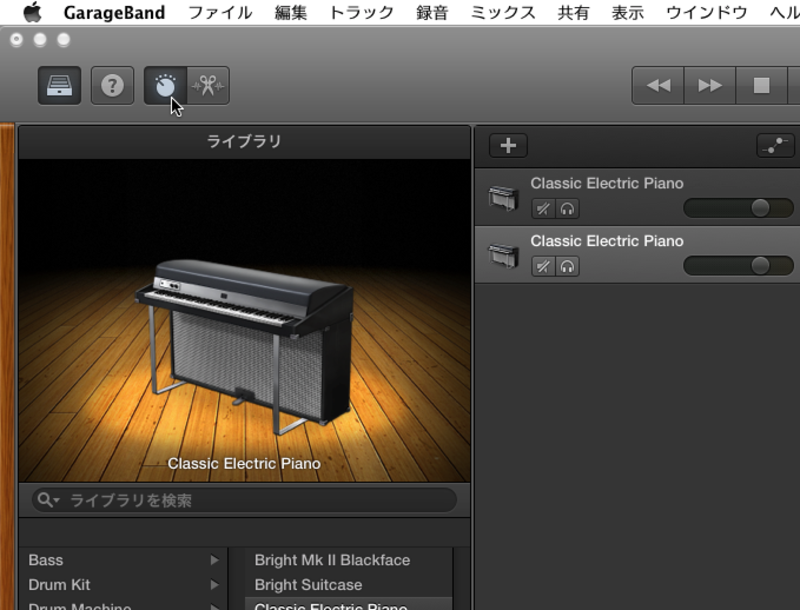The image size is (800, 610).
Task: Open the Editors scissors button
Action: coord(208,86)
